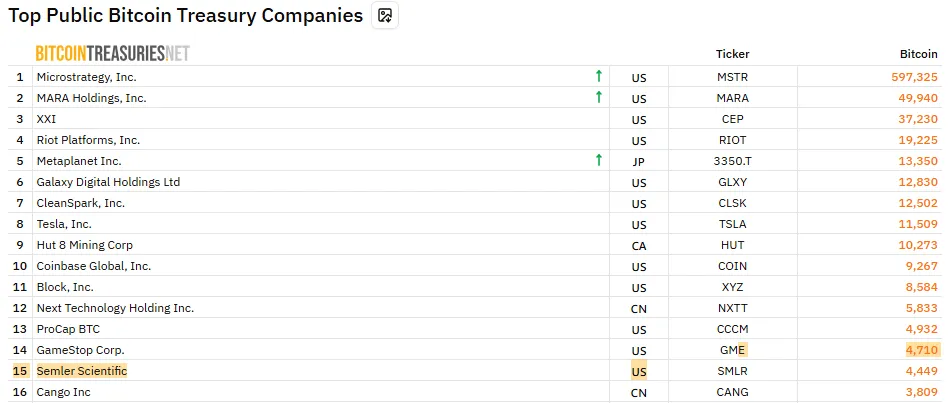Open the Microstrategy, Inc. company link
949x403 pixels.
pyautogui.click(x=86, y=77)
